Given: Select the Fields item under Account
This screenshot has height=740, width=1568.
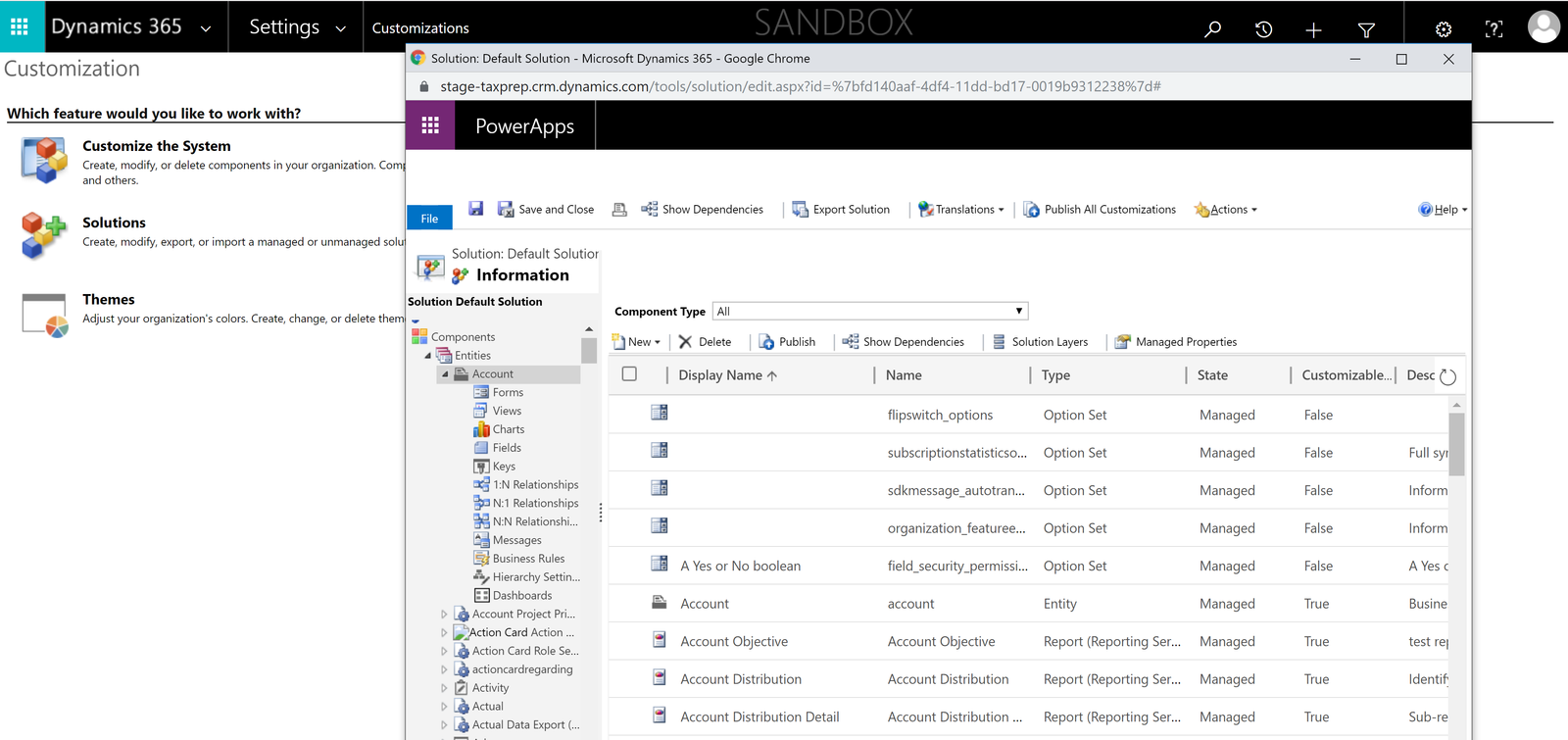Looking at the screenshot, I should coord(507,448).
